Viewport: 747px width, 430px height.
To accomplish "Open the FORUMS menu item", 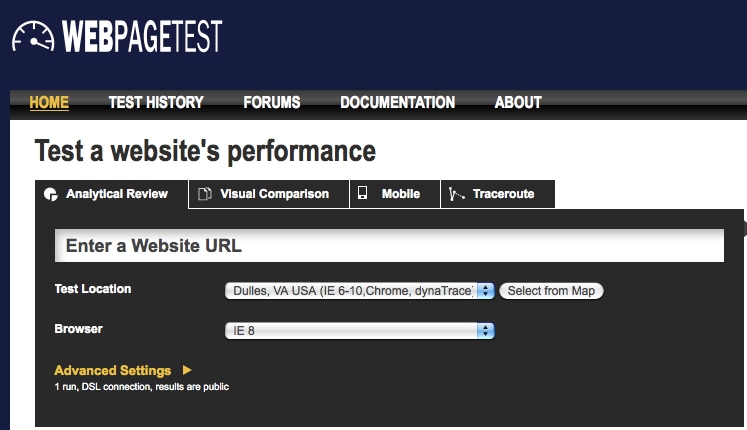I will coord(272,102).
